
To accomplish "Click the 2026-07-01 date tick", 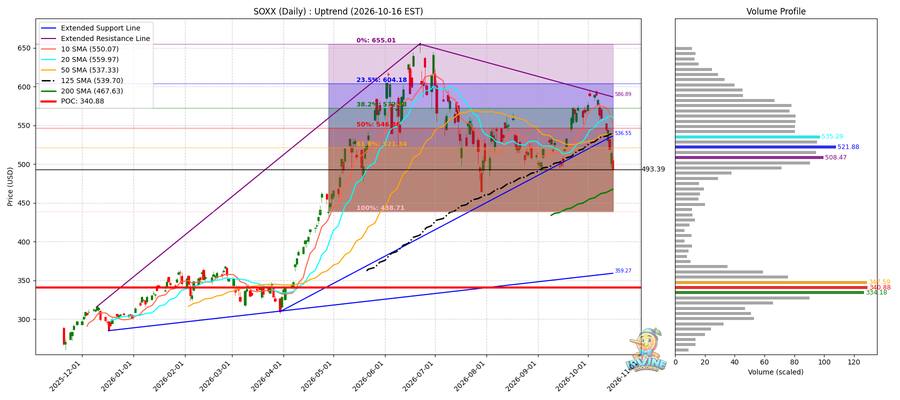I will 421,376.
